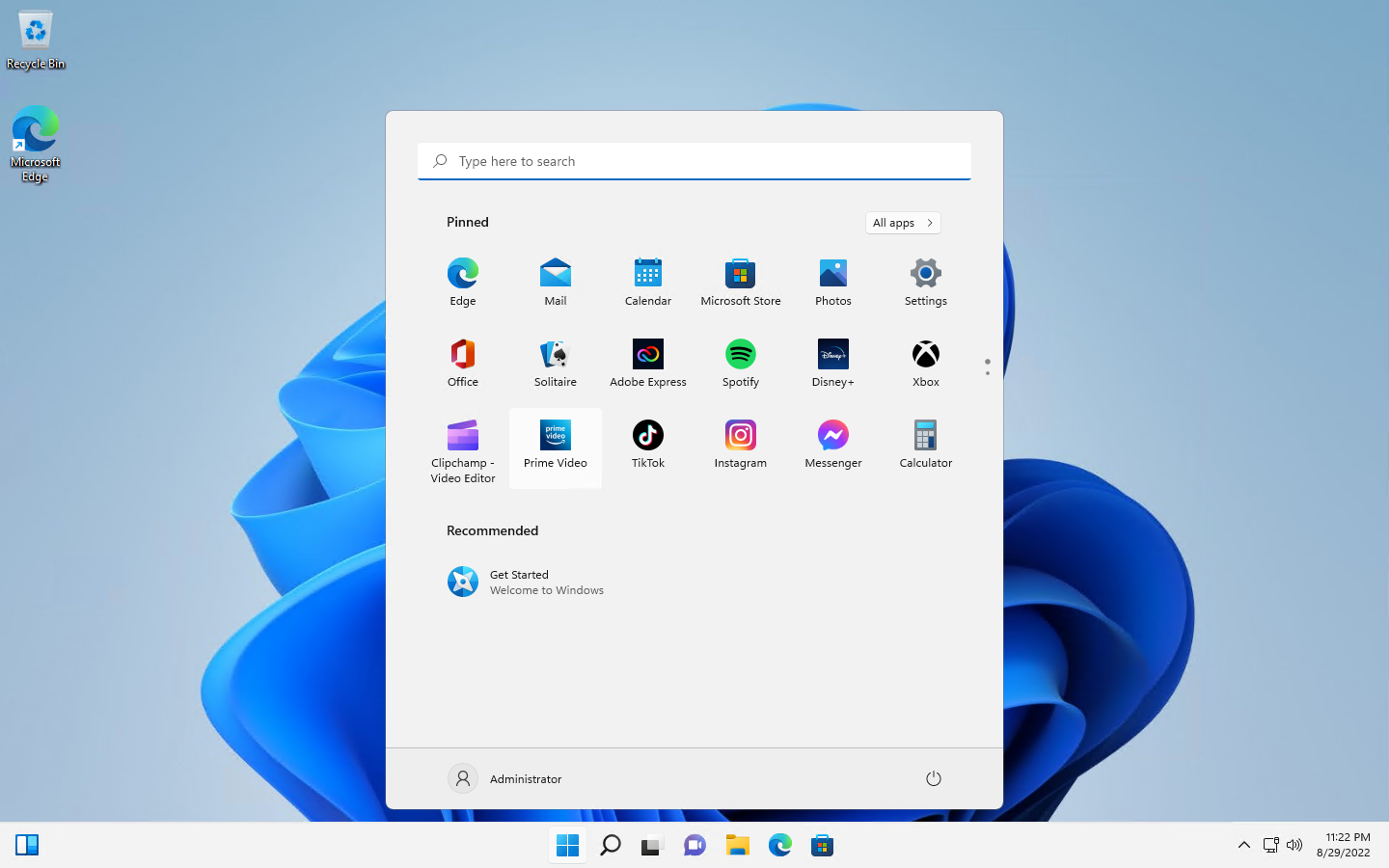Open the Xbox app
The image size is (1389, 868).
pos(926,363)
